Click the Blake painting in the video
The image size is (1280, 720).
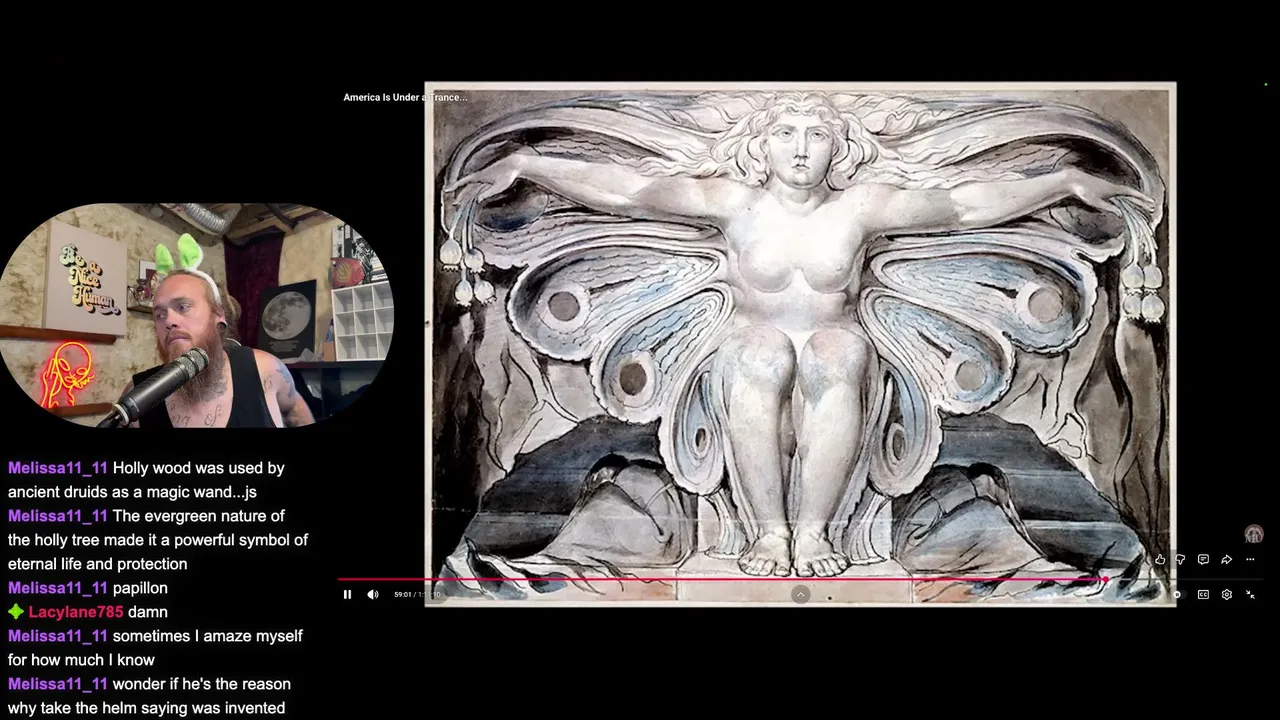coord(800,344)
